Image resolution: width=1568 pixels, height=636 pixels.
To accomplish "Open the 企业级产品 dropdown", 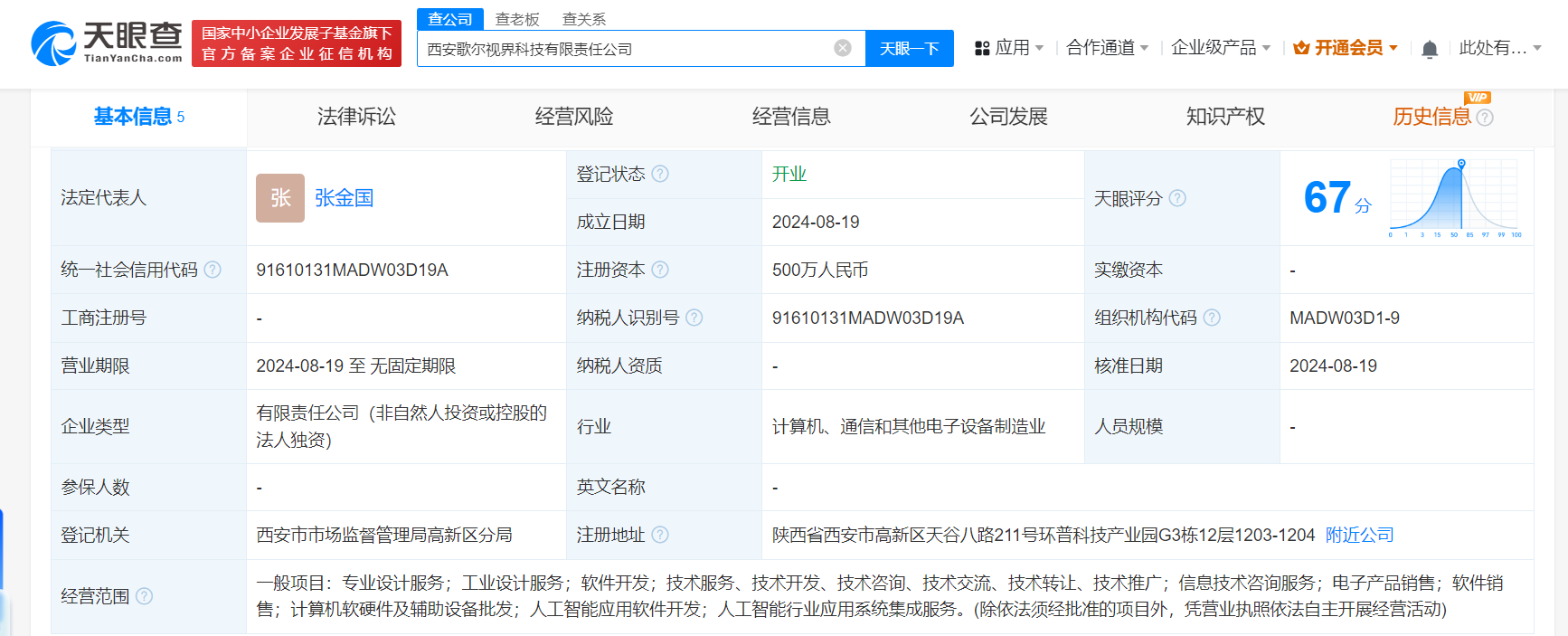I will click(1220, 48).
